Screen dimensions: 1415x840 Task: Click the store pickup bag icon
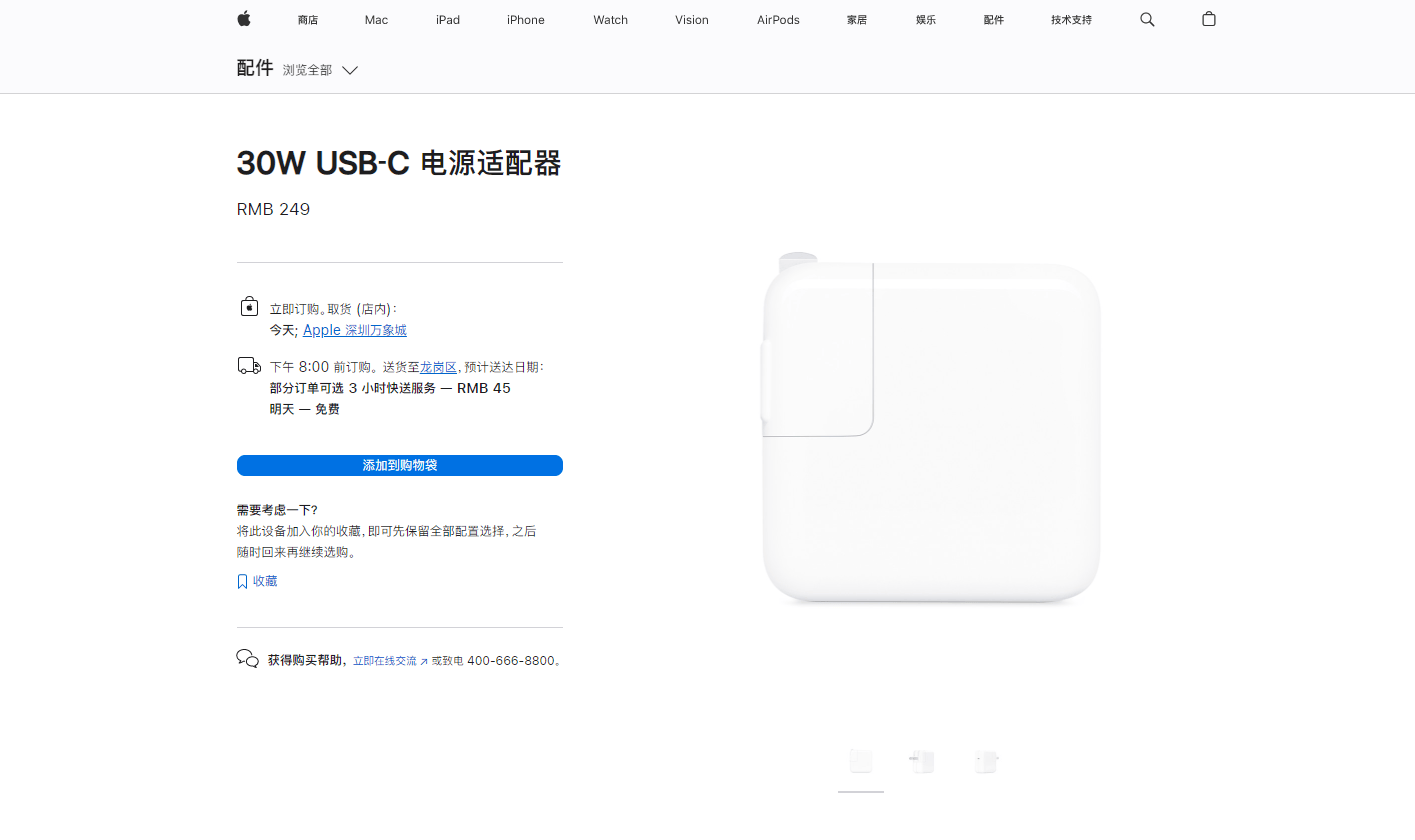[249, 306]
